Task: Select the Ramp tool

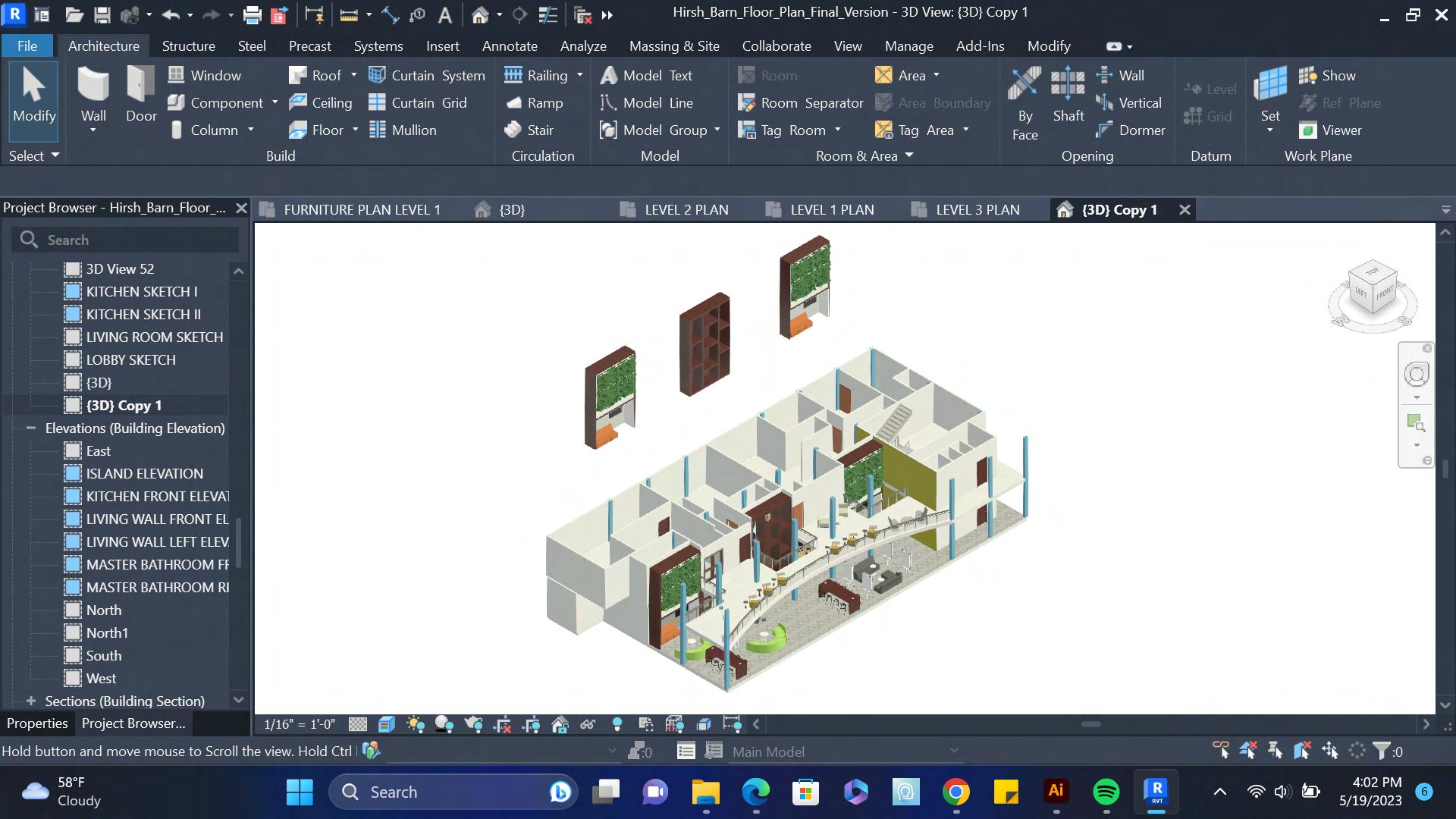Action: pos(535,103)
